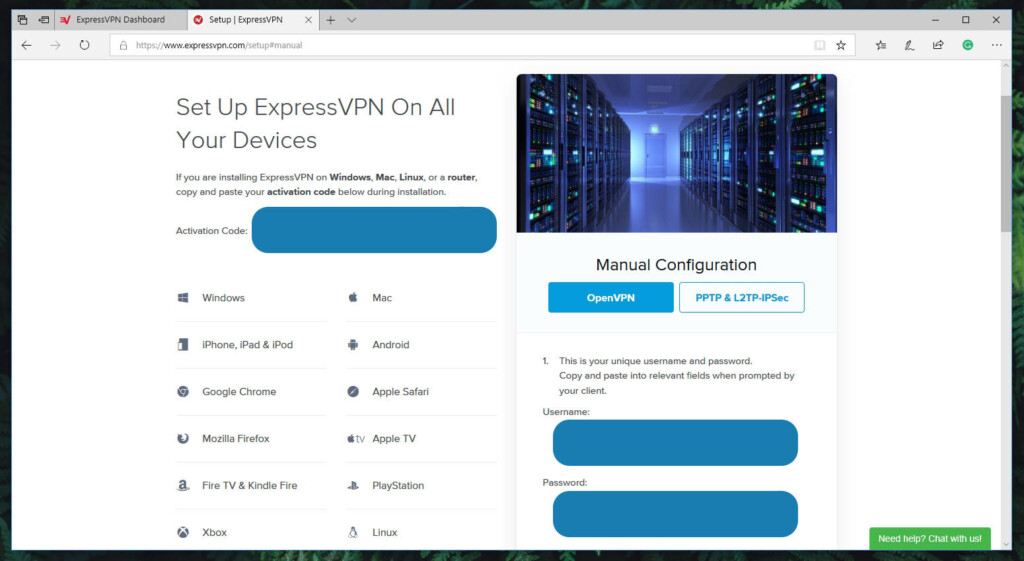This screenshot has height=561, width=1024.
Task: Open the Fire TV & Kindle Fire link
Action: 249,485
